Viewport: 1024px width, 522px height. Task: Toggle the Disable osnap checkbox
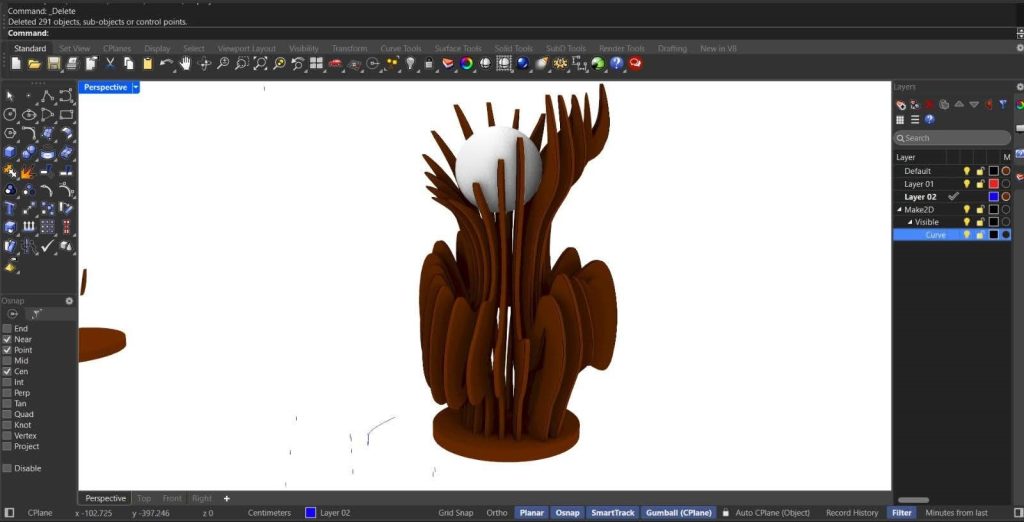coord(8,468)
